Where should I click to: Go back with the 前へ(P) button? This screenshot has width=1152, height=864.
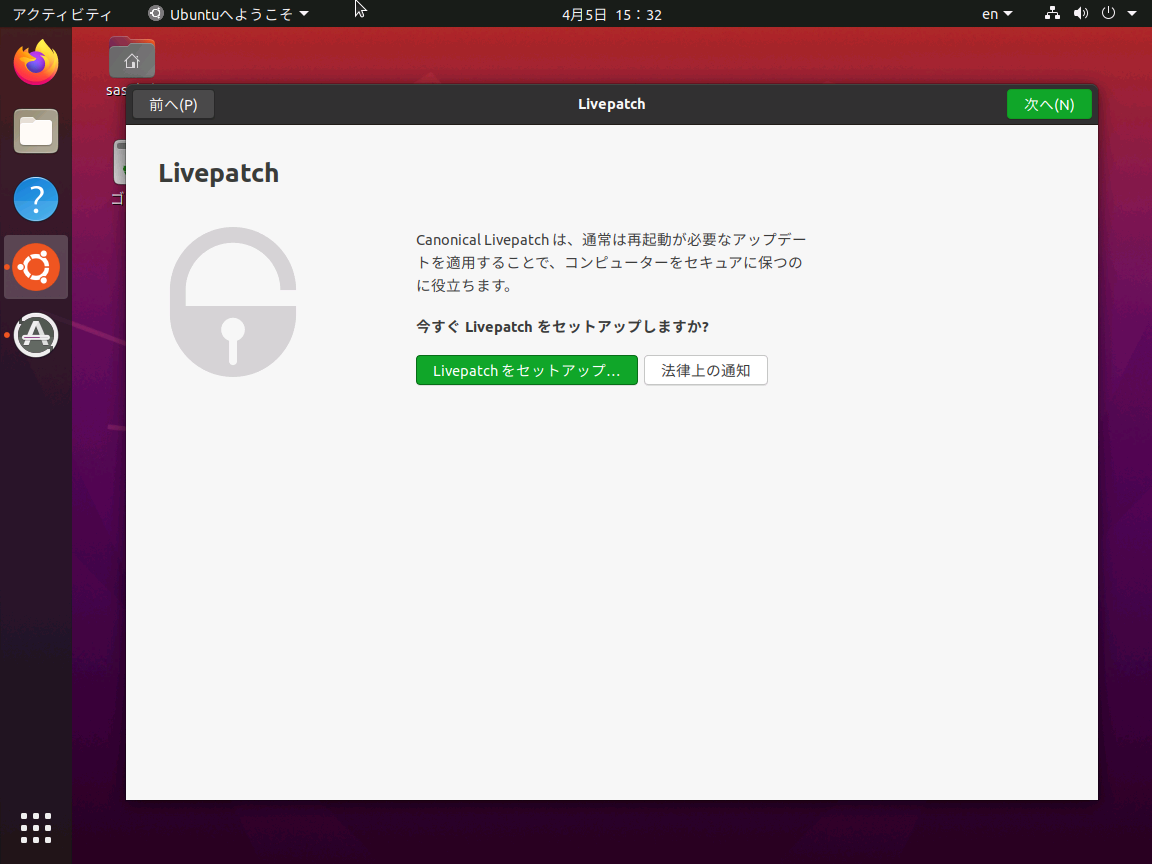pos(172,104)
